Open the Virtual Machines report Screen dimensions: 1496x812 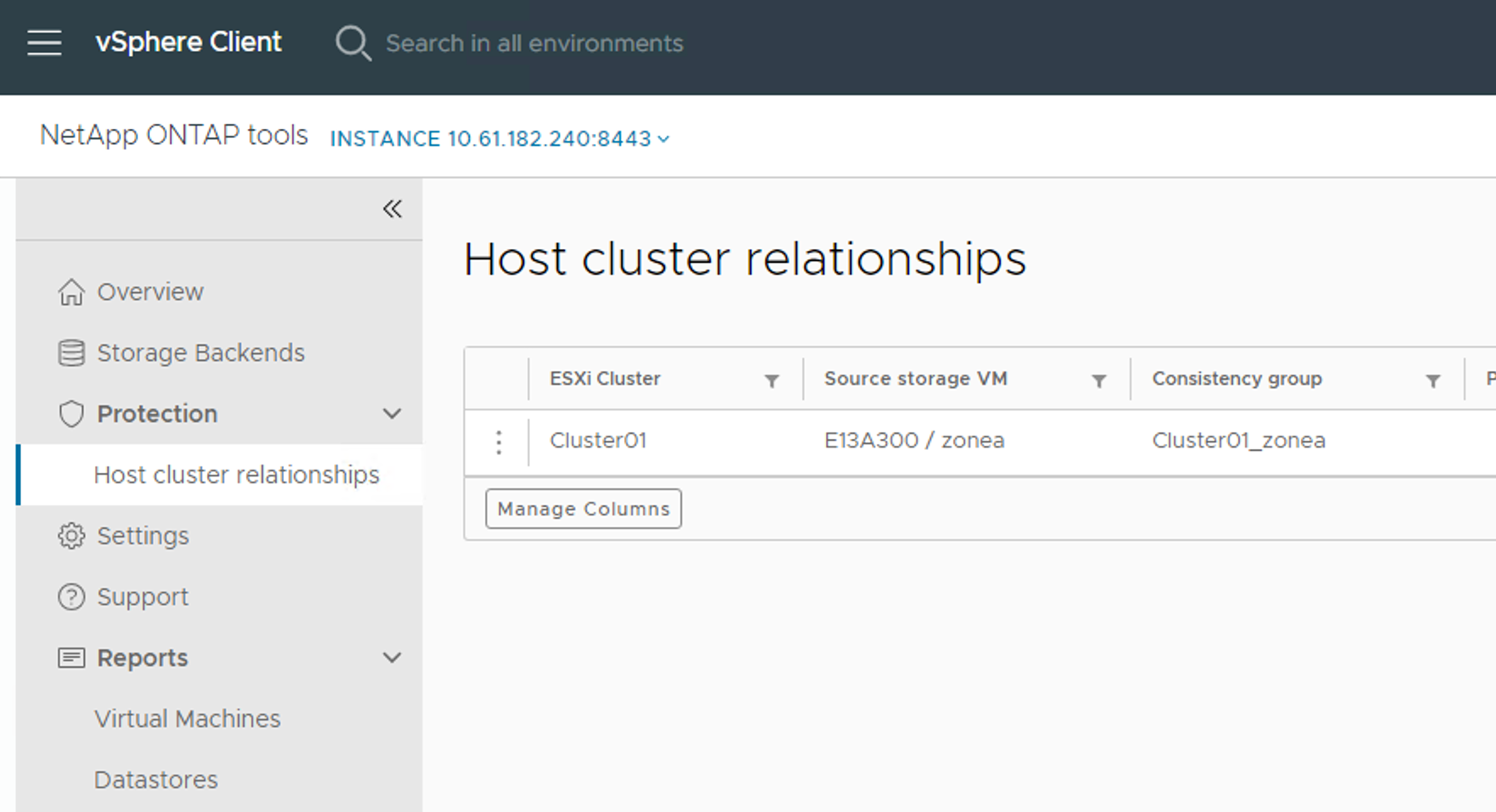click(187, 719)
